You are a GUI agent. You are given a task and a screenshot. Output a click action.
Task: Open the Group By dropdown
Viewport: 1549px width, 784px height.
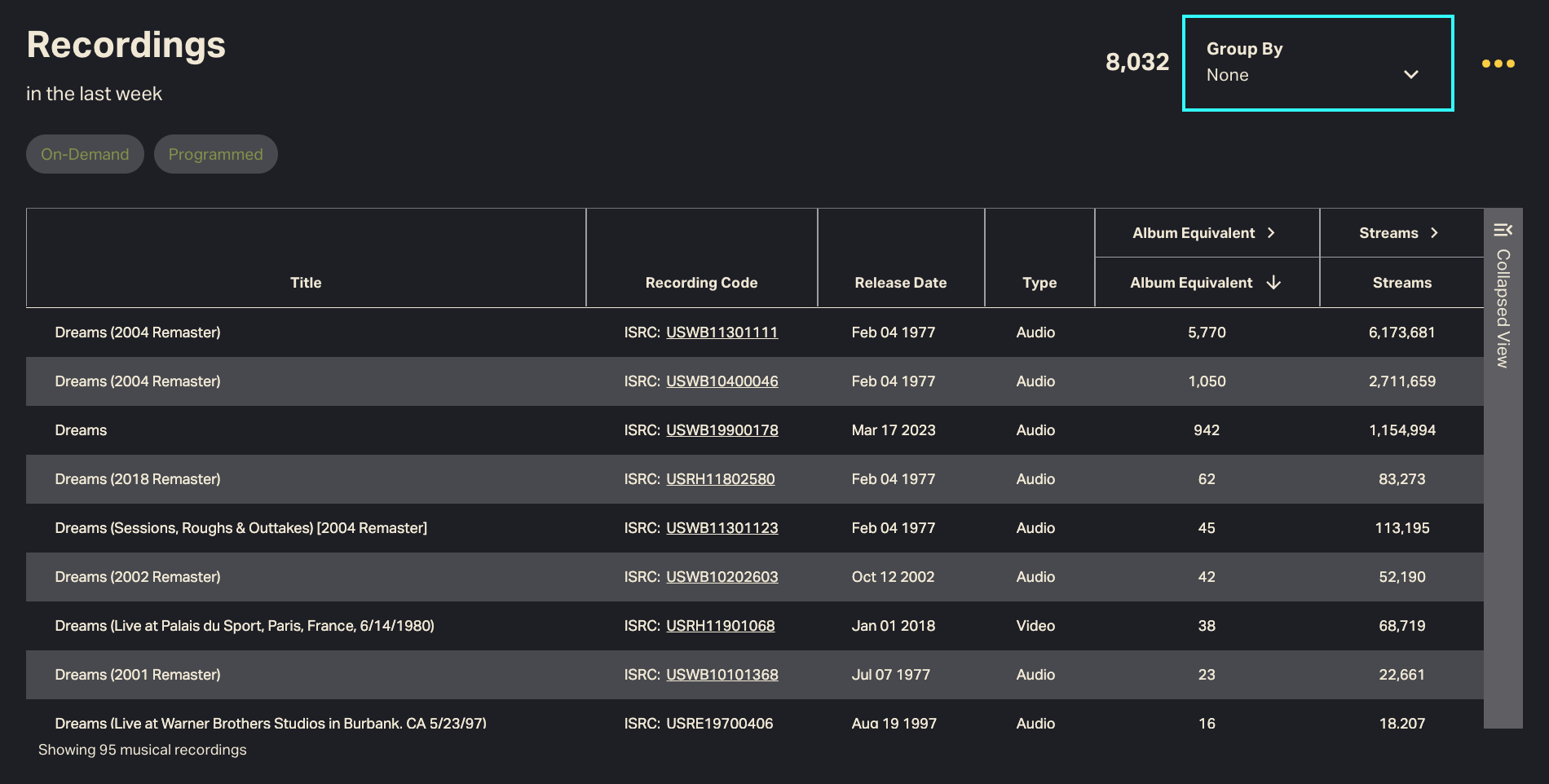(1317, 64)
